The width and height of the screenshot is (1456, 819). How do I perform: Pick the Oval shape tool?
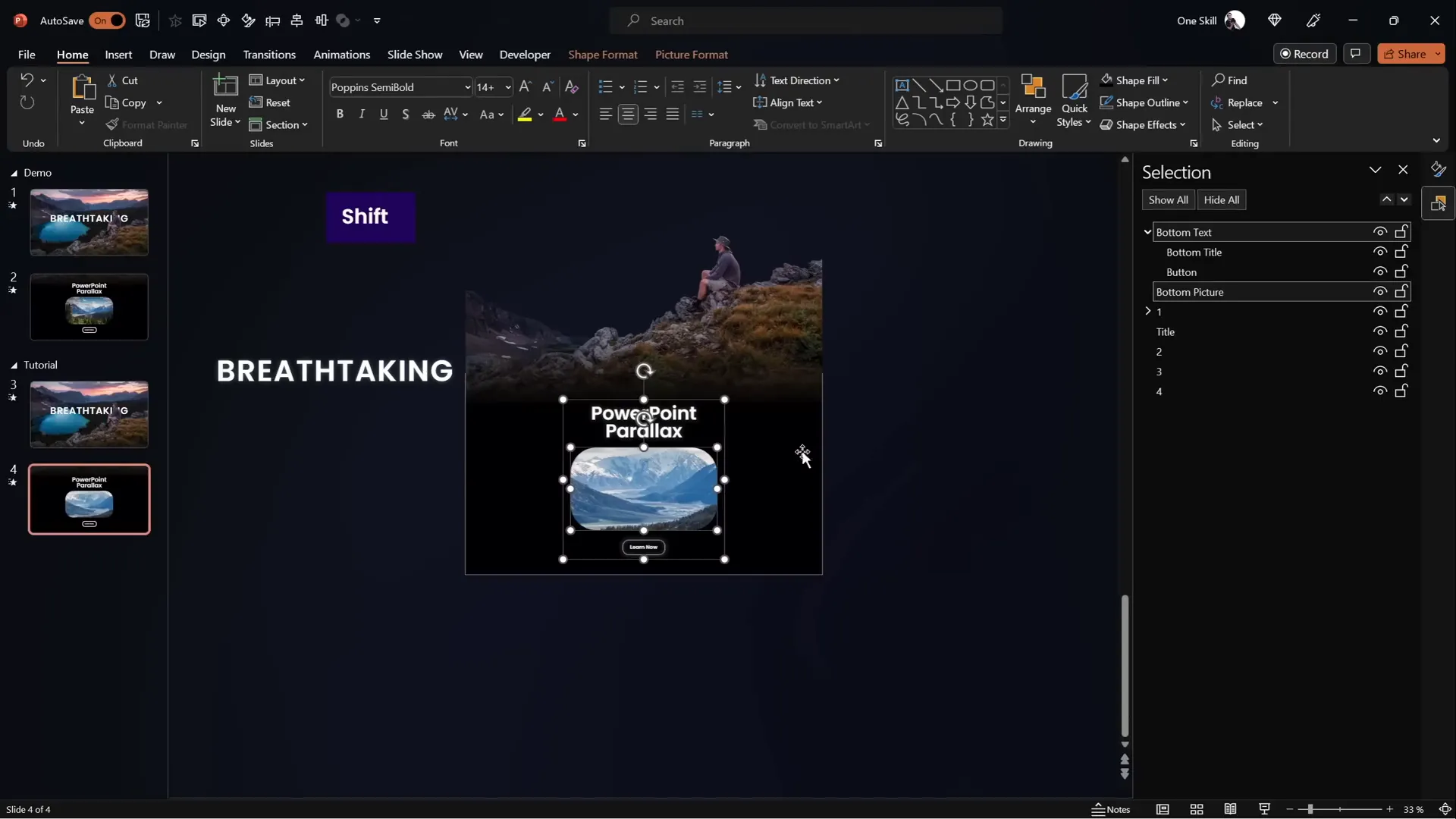click(x=972, y=85)
